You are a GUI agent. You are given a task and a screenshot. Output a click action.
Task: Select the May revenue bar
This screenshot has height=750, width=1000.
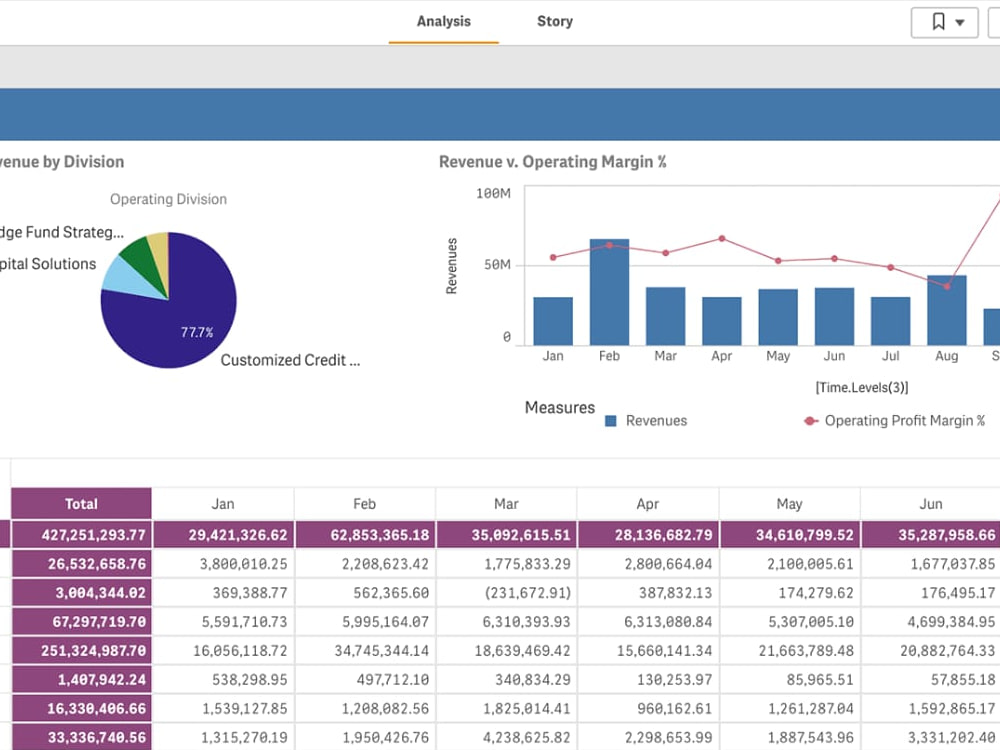coord(777,317)
